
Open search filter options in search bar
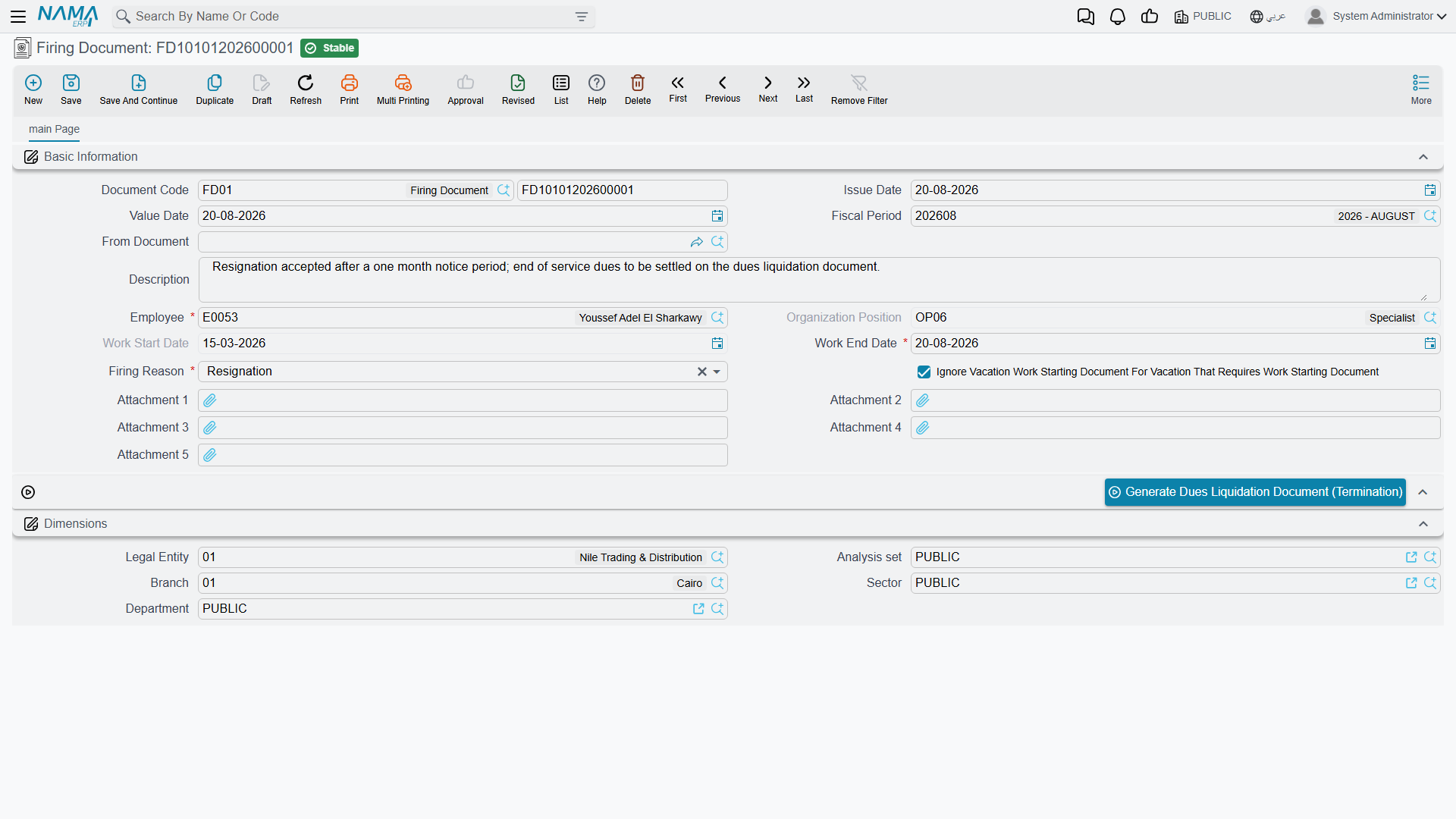[x=582, y=17]
